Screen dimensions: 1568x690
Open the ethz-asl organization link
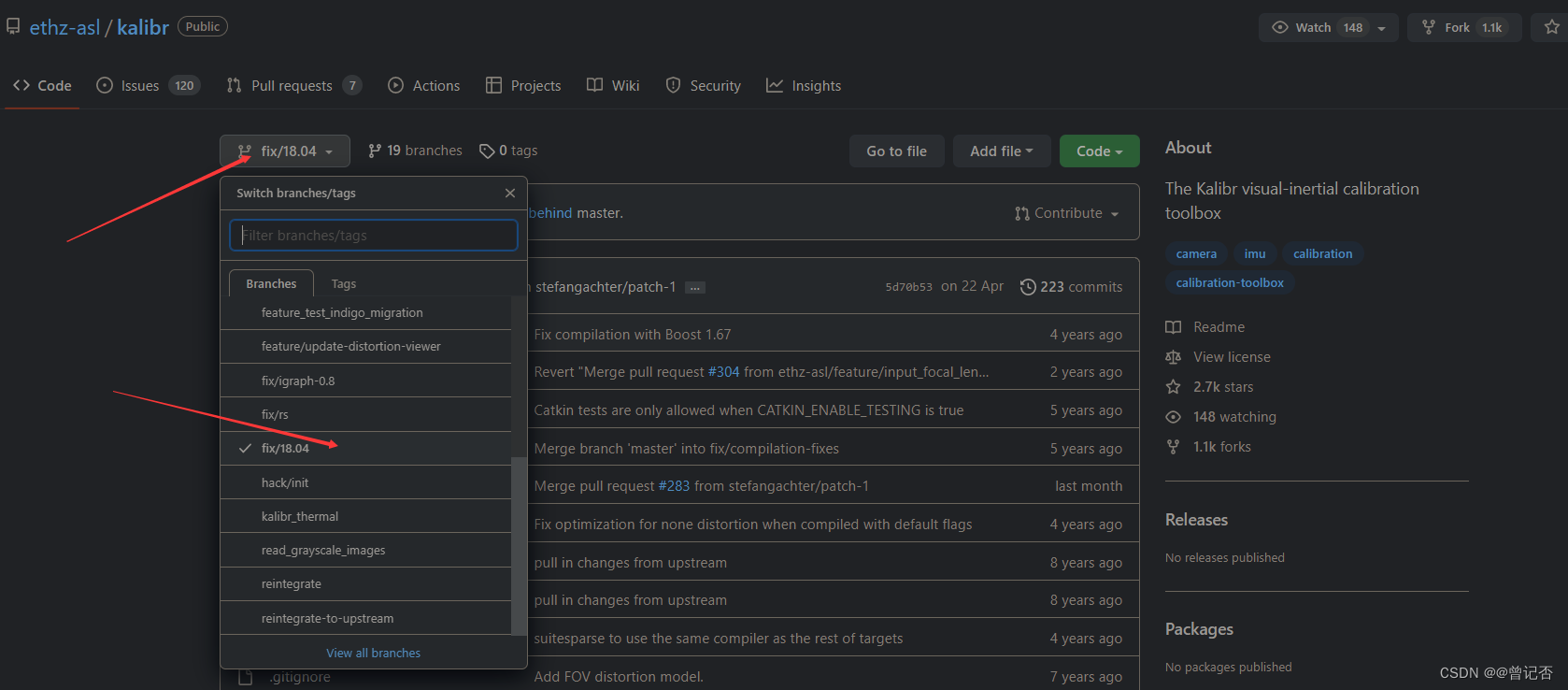pos(64,27)
